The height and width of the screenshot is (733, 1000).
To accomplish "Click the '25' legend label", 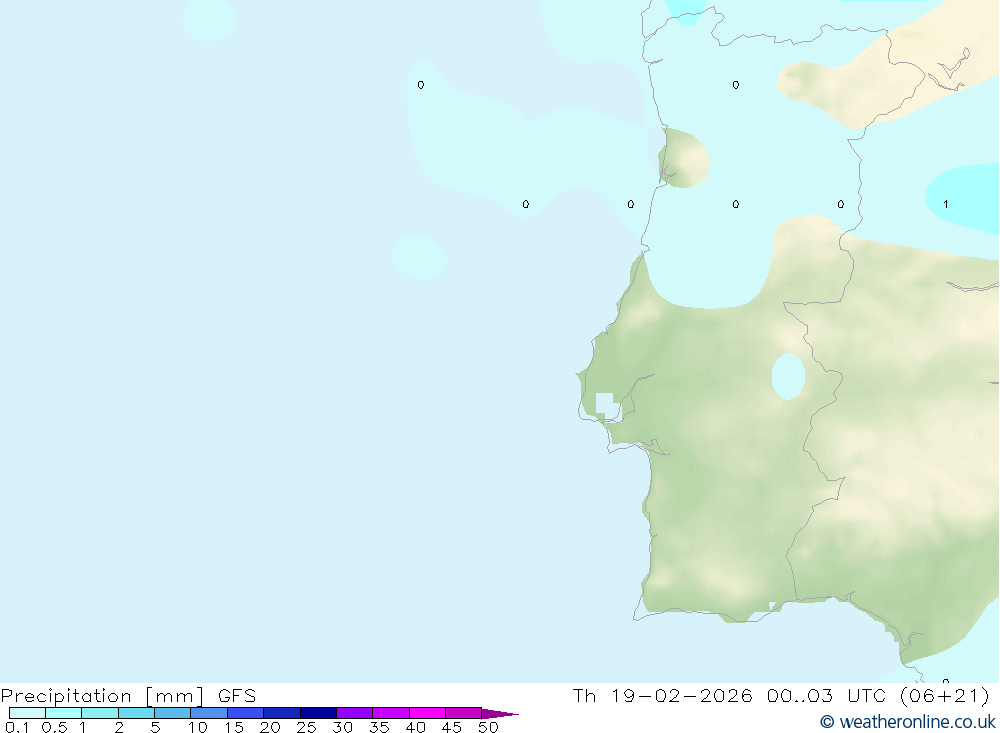I will (306, 727).
